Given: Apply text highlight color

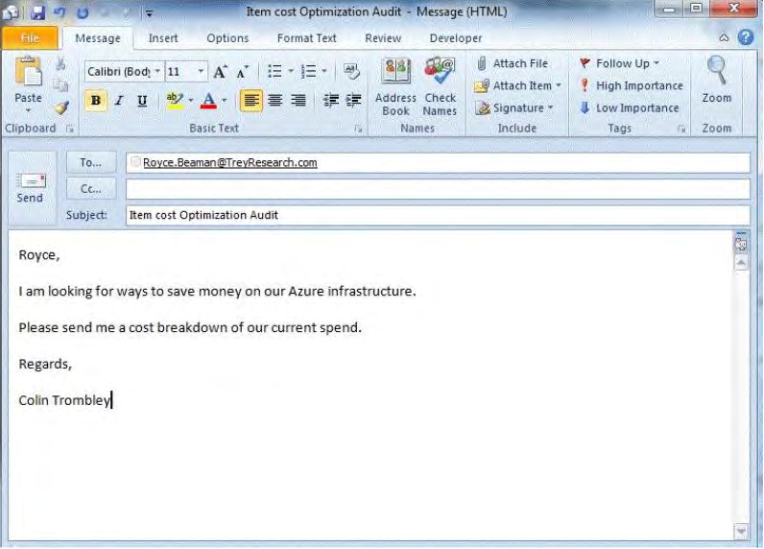Looking at the screenshot, I should pos(174,100).
